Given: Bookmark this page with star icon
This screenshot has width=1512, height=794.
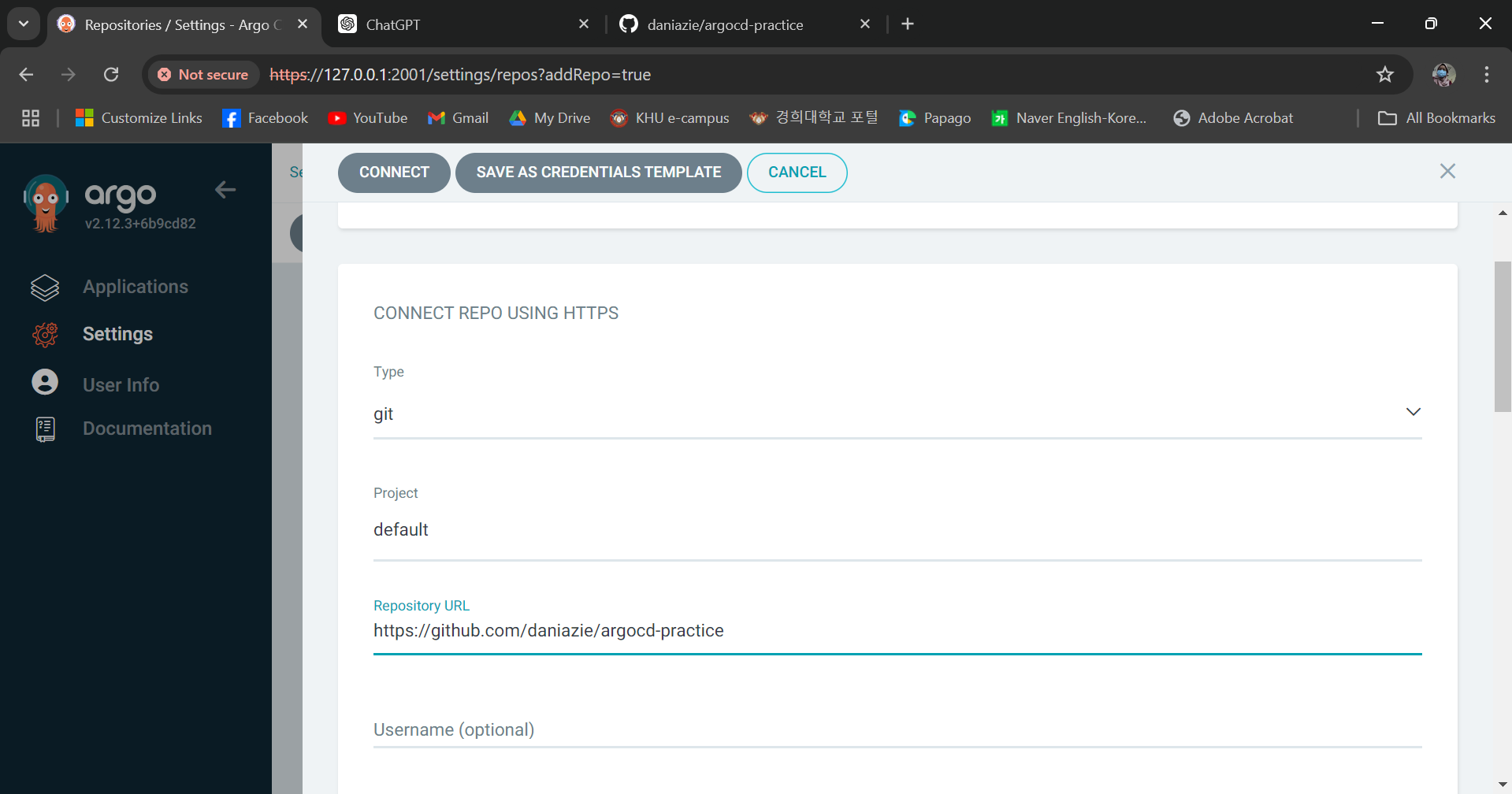Looking at the screenshot, I should (1384, 75).
